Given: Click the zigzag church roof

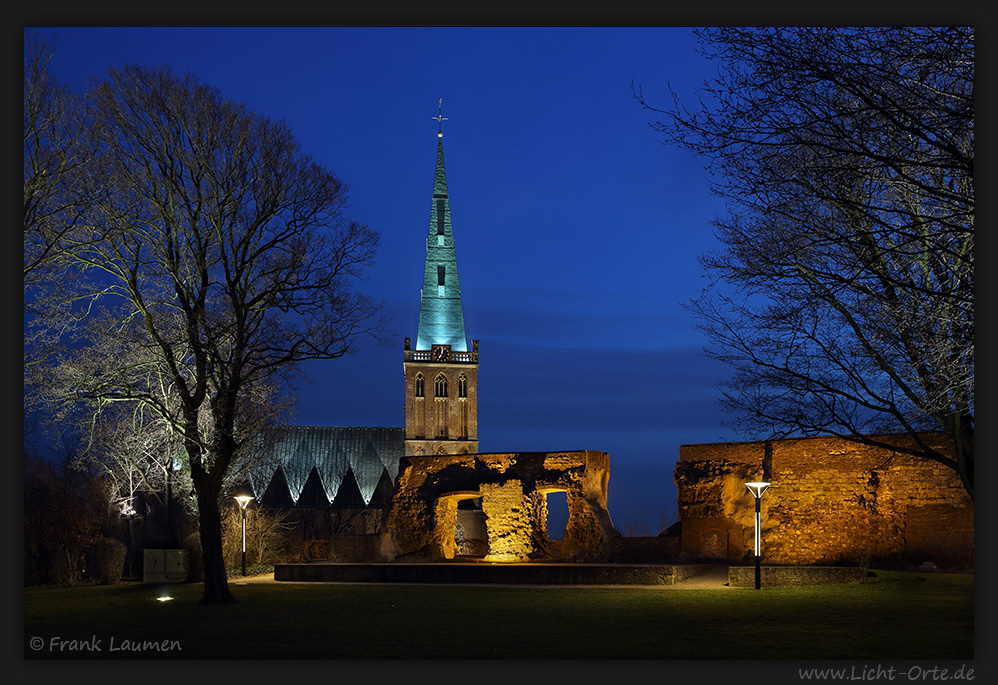Looking at the screenshot, I should coord(330,470).
